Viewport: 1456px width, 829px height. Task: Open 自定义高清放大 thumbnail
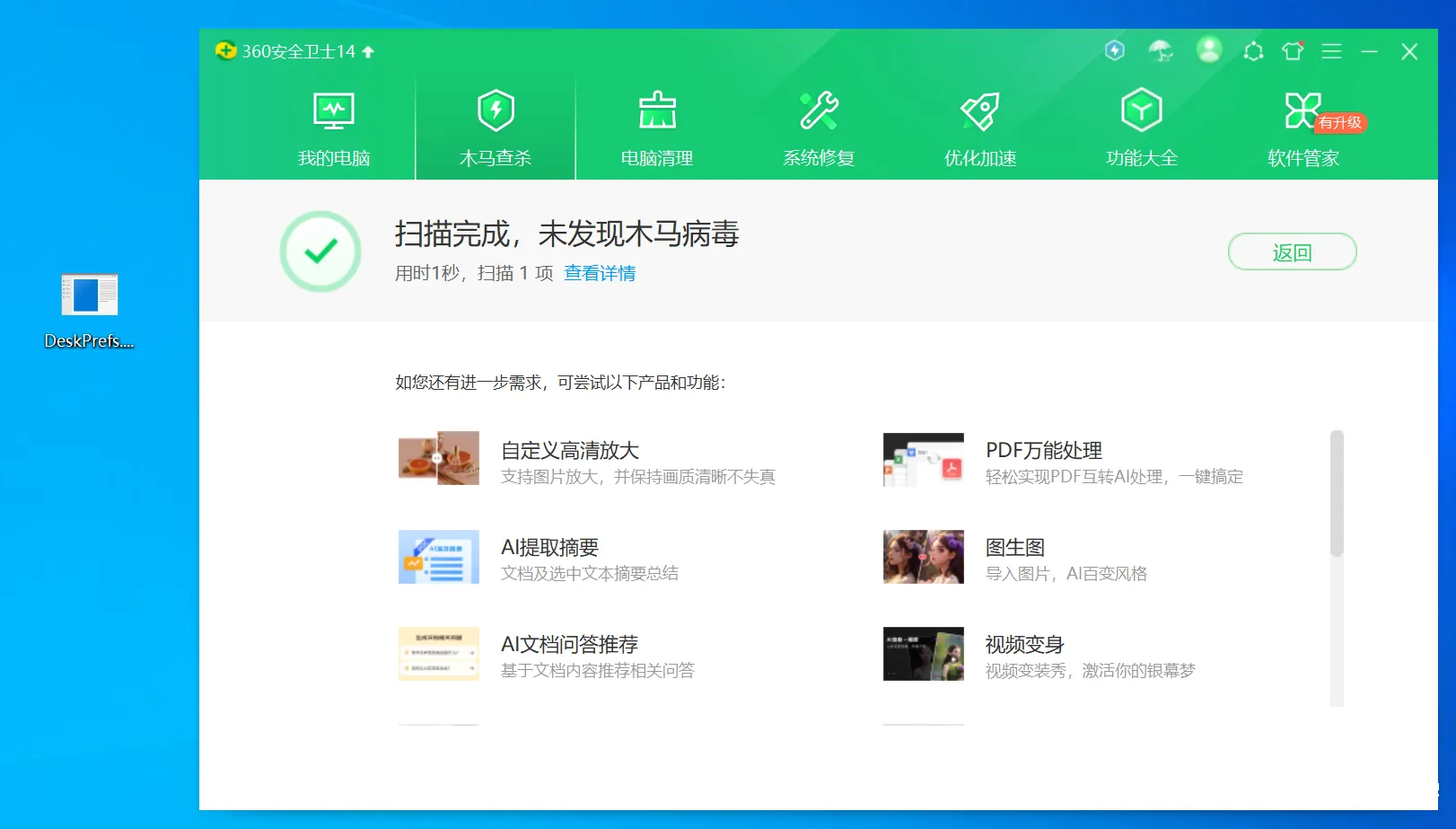click(x=439, y=458)
